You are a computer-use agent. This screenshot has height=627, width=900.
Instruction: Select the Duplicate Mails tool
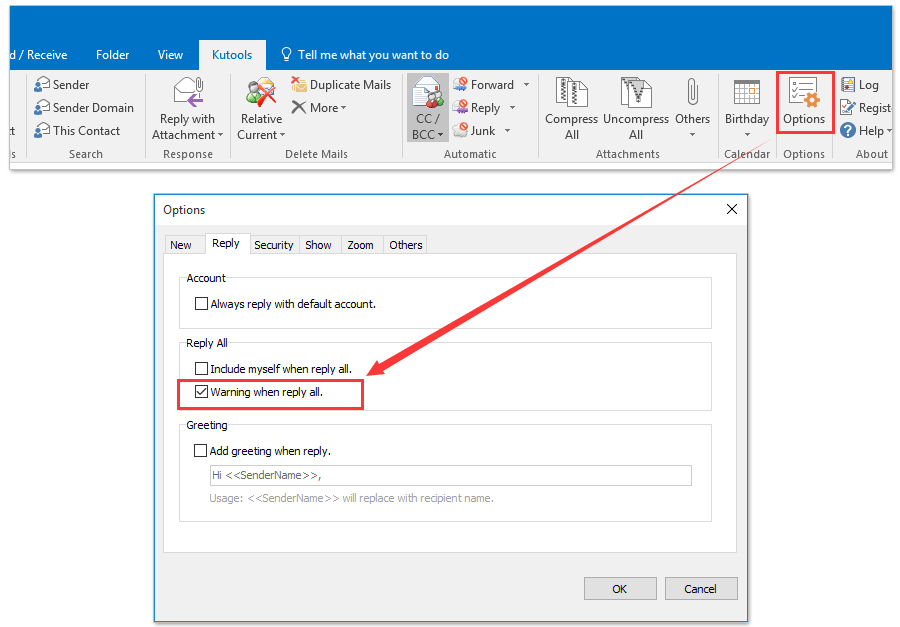pos(341,84)
